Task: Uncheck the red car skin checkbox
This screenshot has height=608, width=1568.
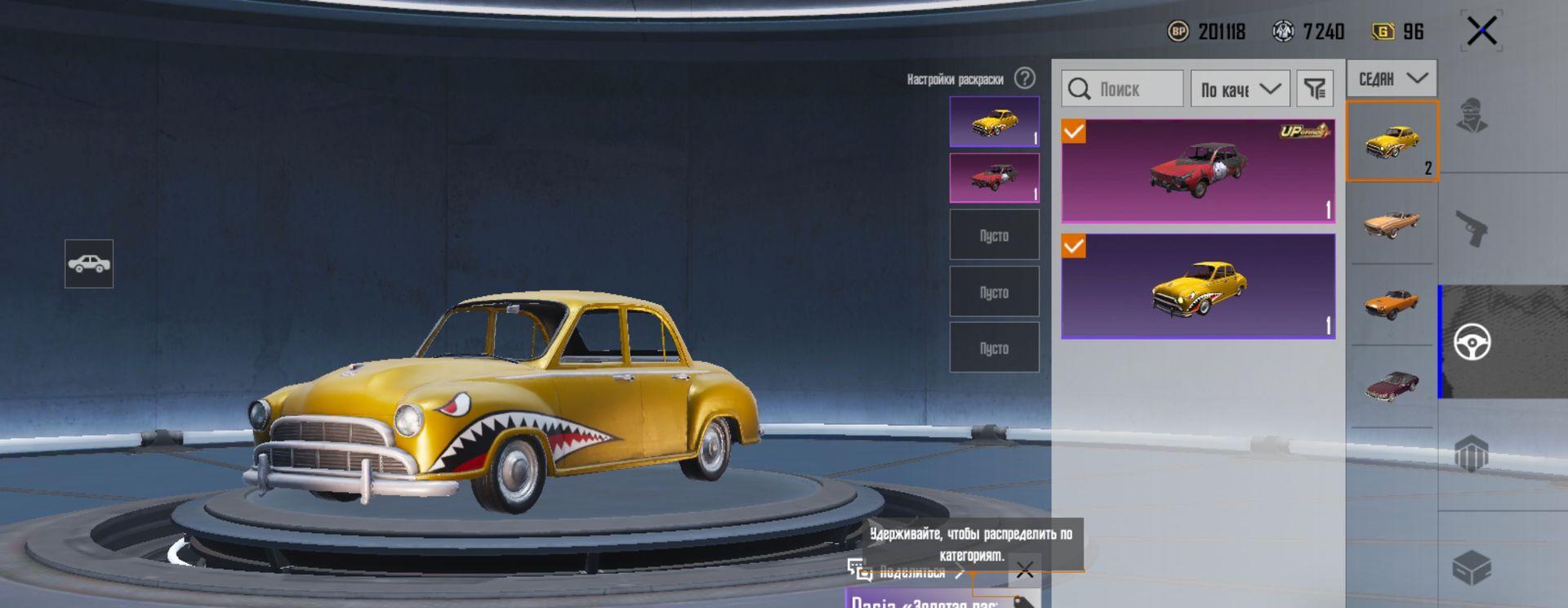Action: (1074, 132)
